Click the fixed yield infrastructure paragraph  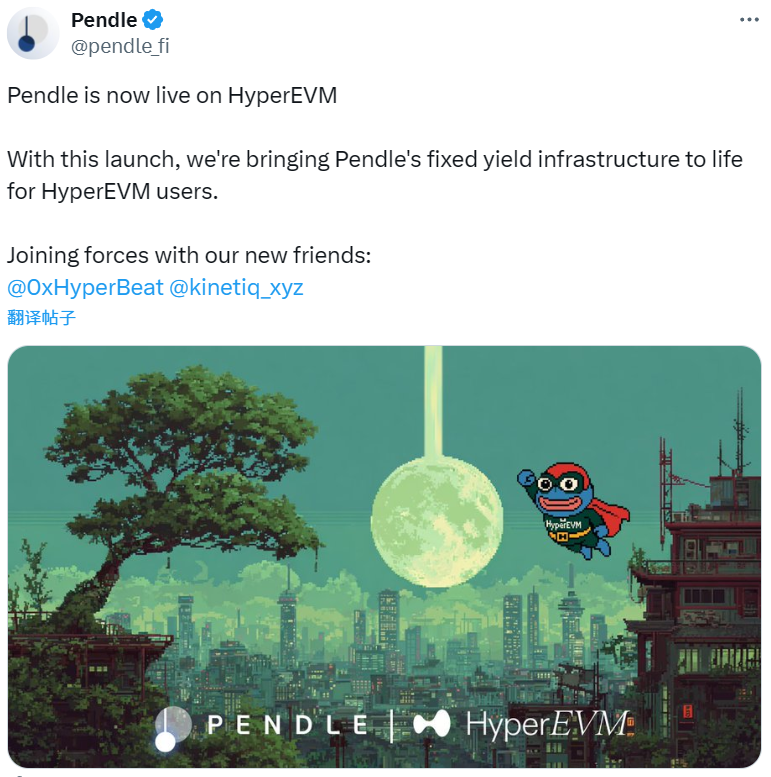[x=375, y=175]
